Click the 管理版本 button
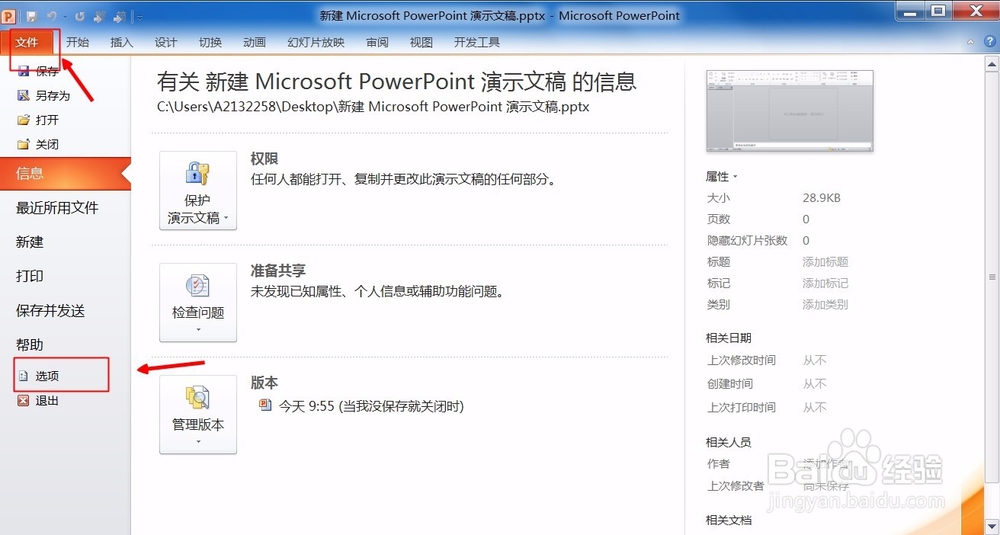 [198, 414]
